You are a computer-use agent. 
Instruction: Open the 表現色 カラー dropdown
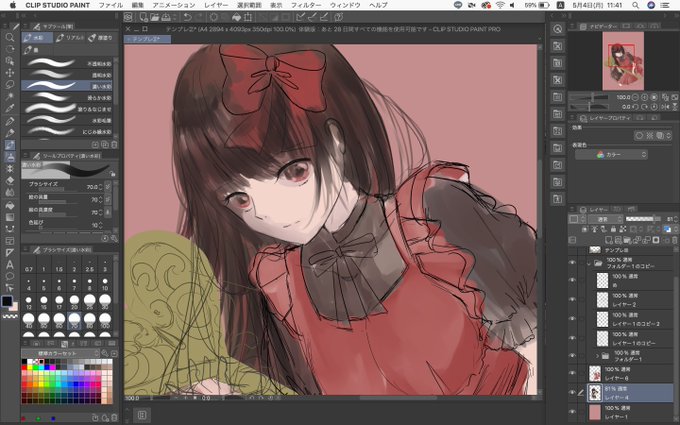pyautogui.click(x=611, y=154)
